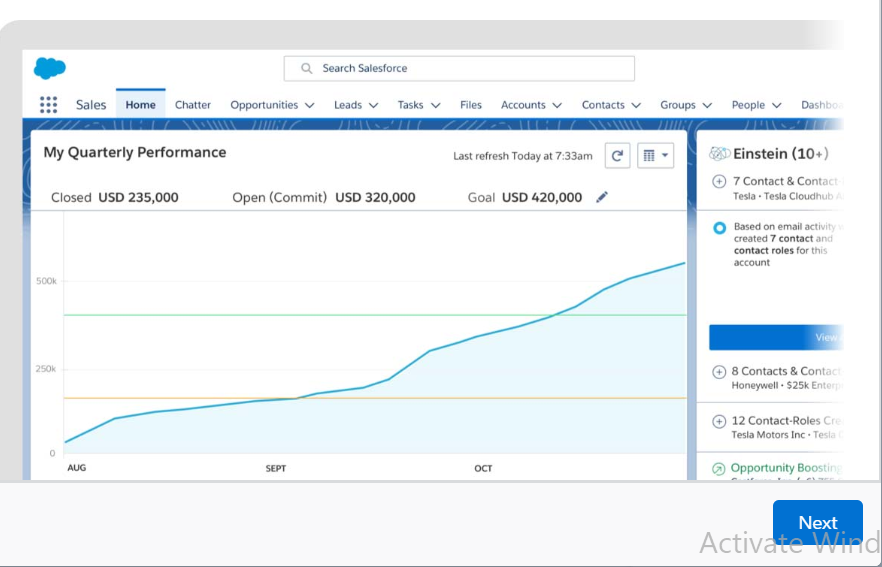Image resolution: width=882 pixels, height=567 pixels.
Task: Click the Last refresh Today at 7:33am text
Action: pos(523,156)
